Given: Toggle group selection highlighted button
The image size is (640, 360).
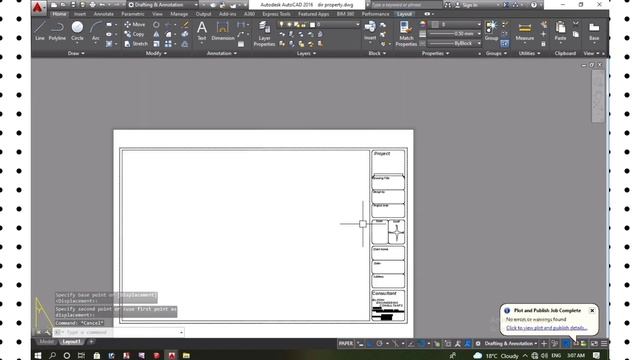Looking at the screenshot, I should click(505, 44).
